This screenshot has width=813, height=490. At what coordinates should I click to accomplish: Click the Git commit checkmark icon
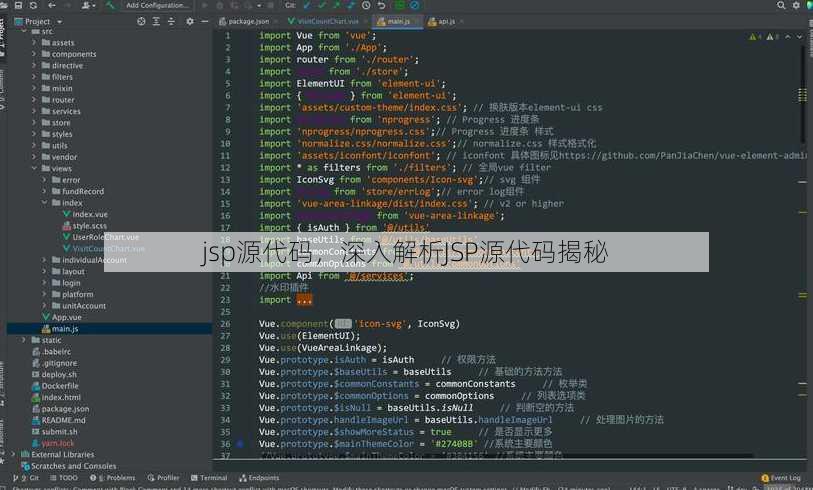click(323, 5)
